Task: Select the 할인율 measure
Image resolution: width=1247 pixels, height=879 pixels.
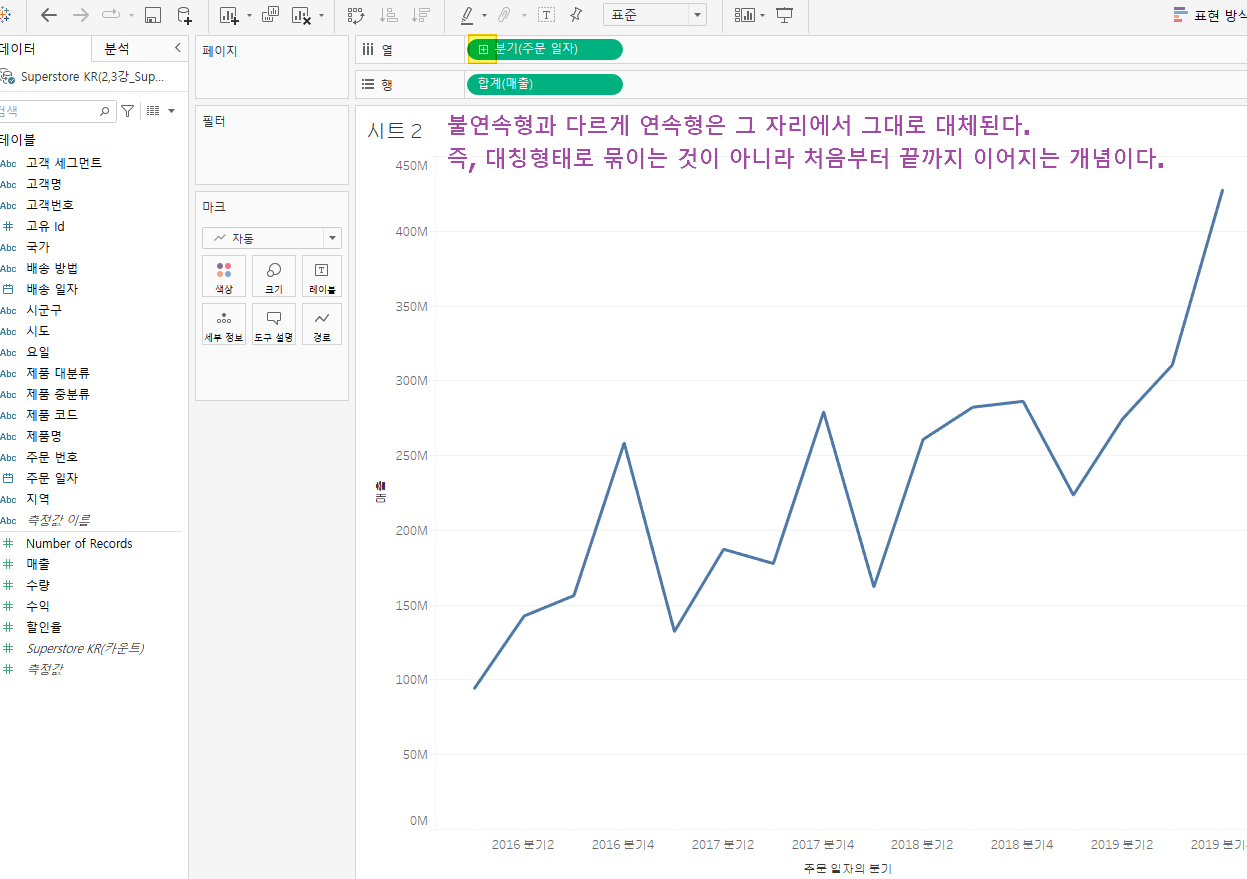Action: point(44,628)
